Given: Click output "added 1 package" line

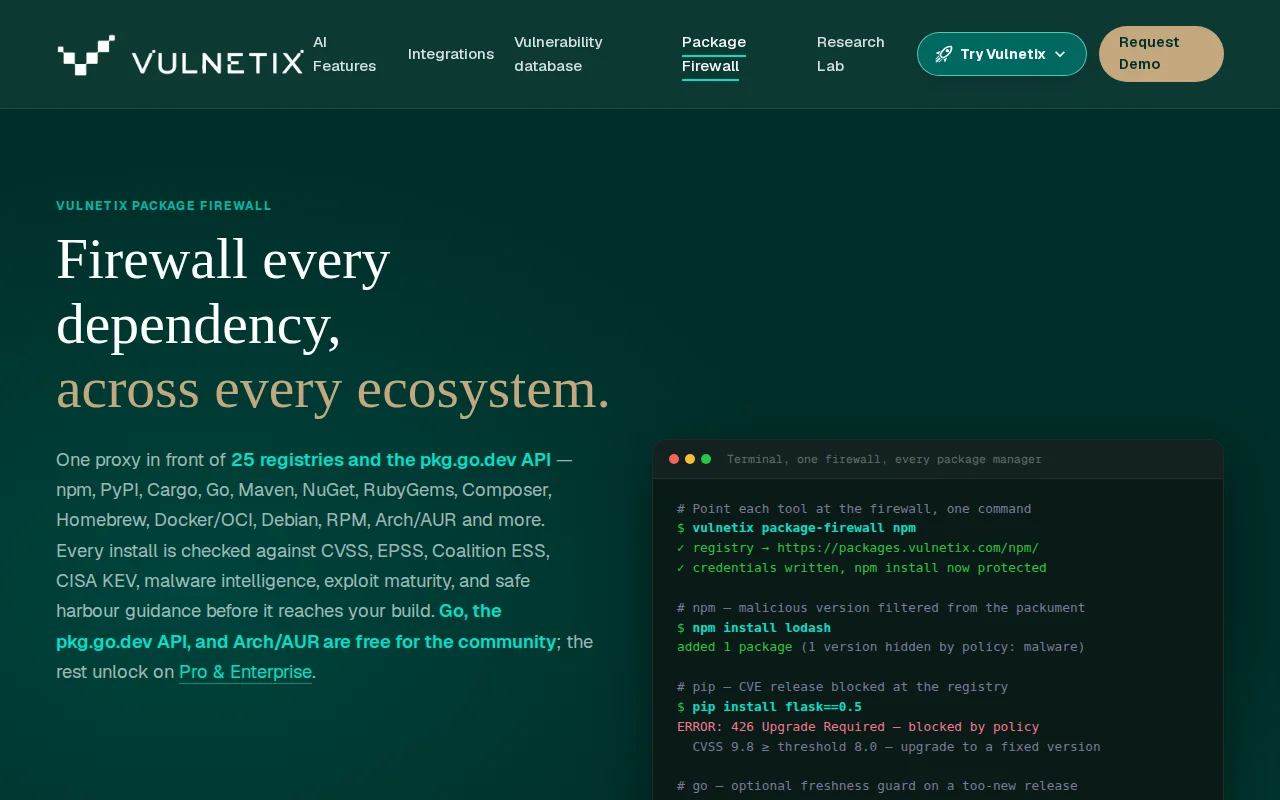Looking at the screenshot, I should pos(881,647).
